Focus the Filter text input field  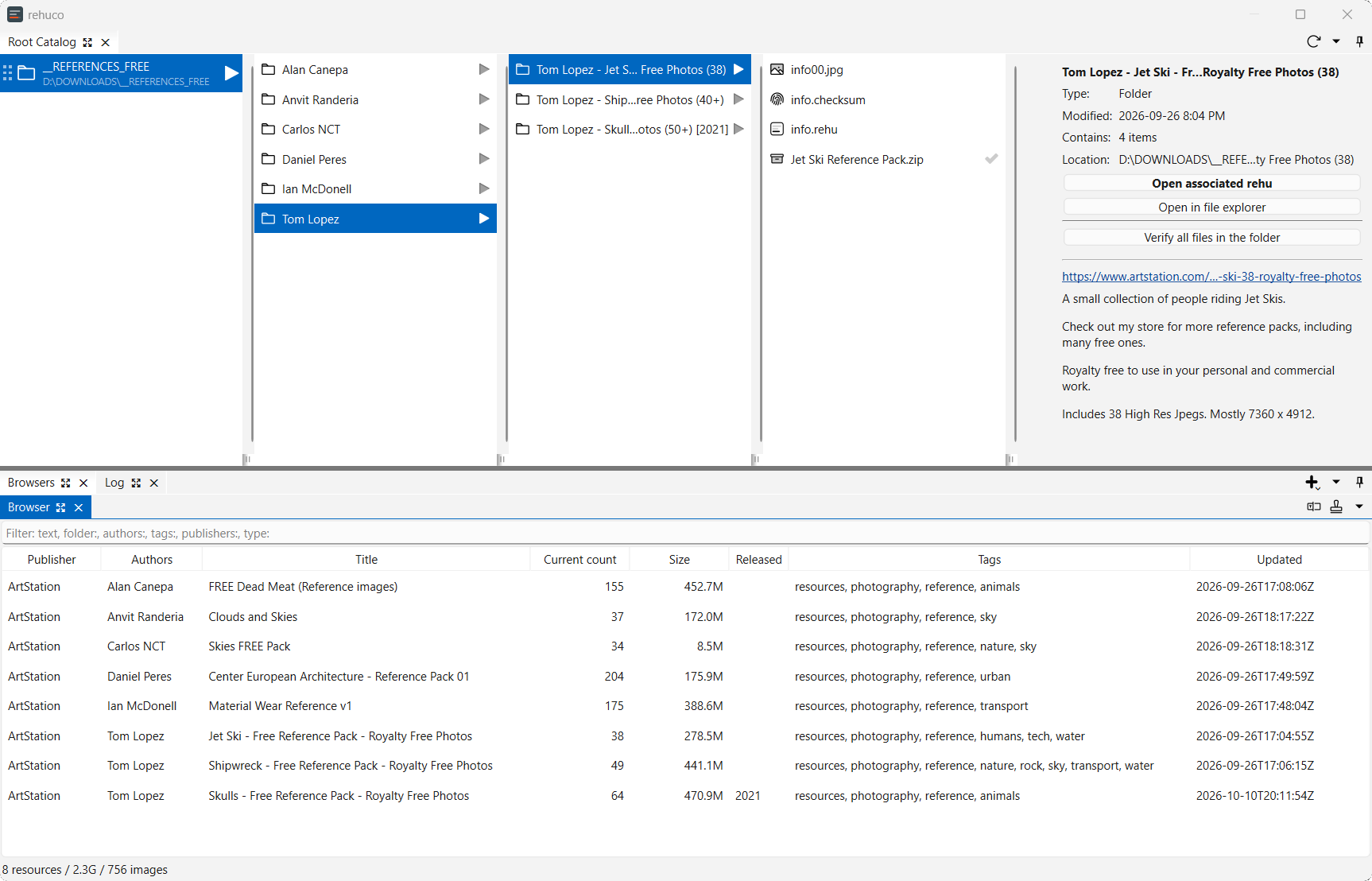(x=685, y=534)
